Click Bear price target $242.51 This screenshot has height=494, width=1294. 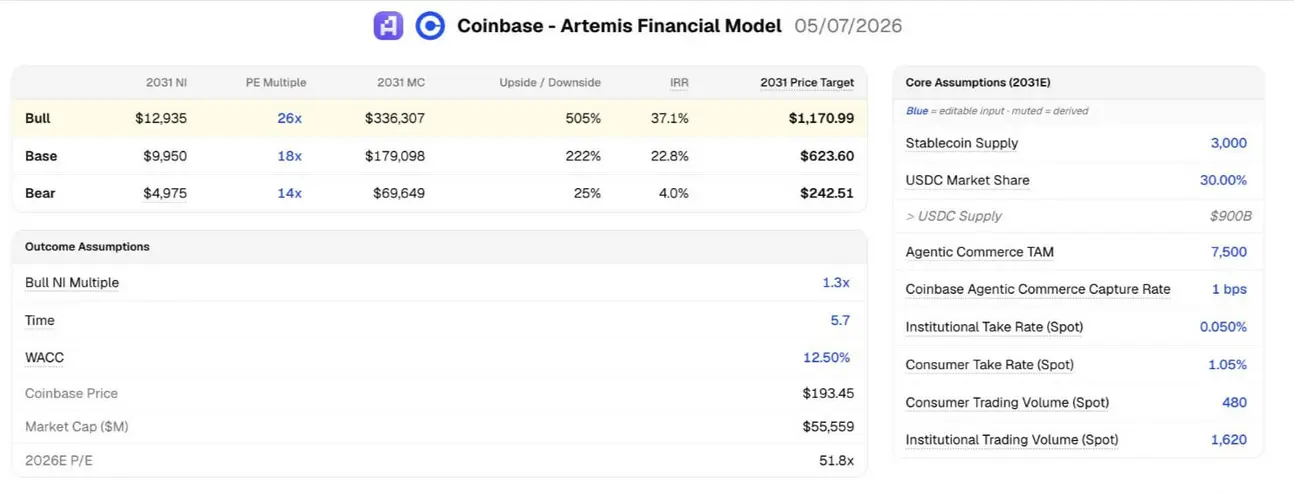[827, 193]
